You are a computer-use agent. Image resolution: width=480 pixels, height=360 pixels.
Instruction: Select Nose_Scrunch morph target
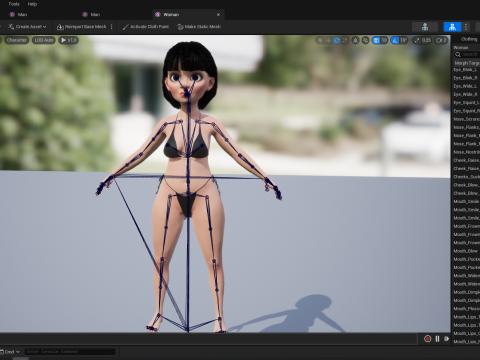pyautogui.click(x=466, y=119)
